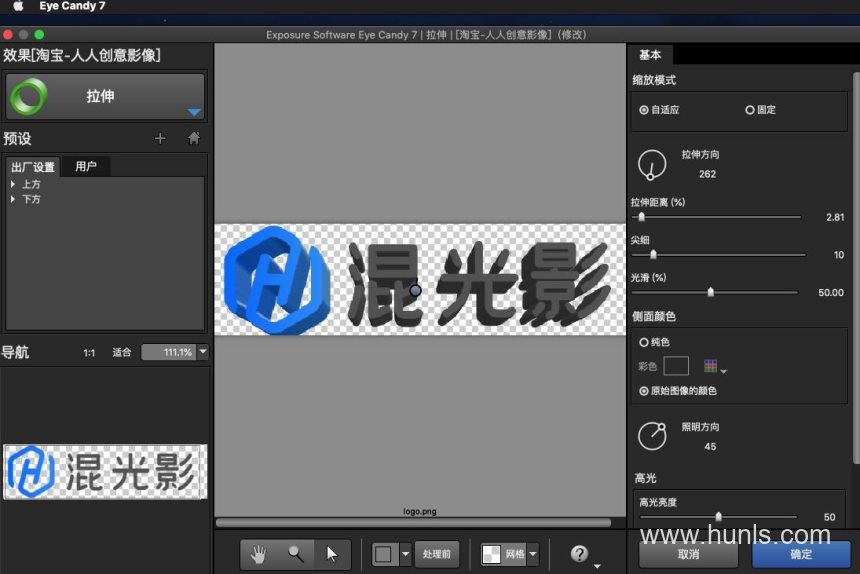Click the 光滑 smoothness slider handle
The image size is (860, 574).
tap(711, 292)
